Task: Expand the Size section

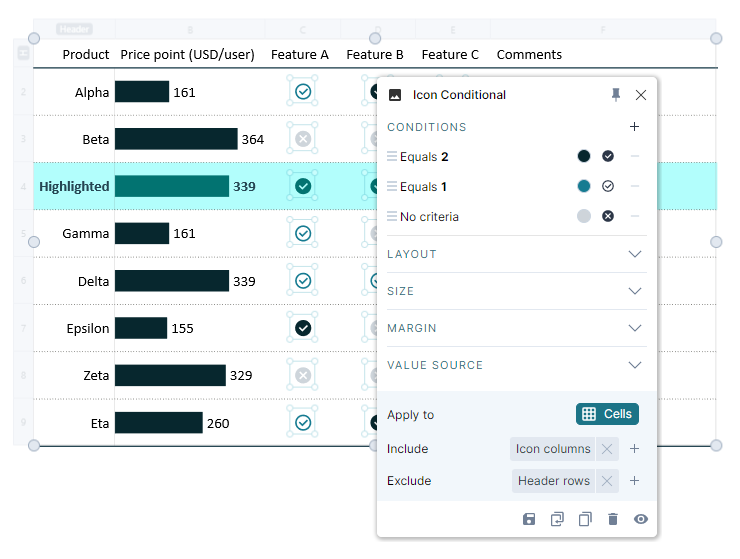Action: coord(634,291)
